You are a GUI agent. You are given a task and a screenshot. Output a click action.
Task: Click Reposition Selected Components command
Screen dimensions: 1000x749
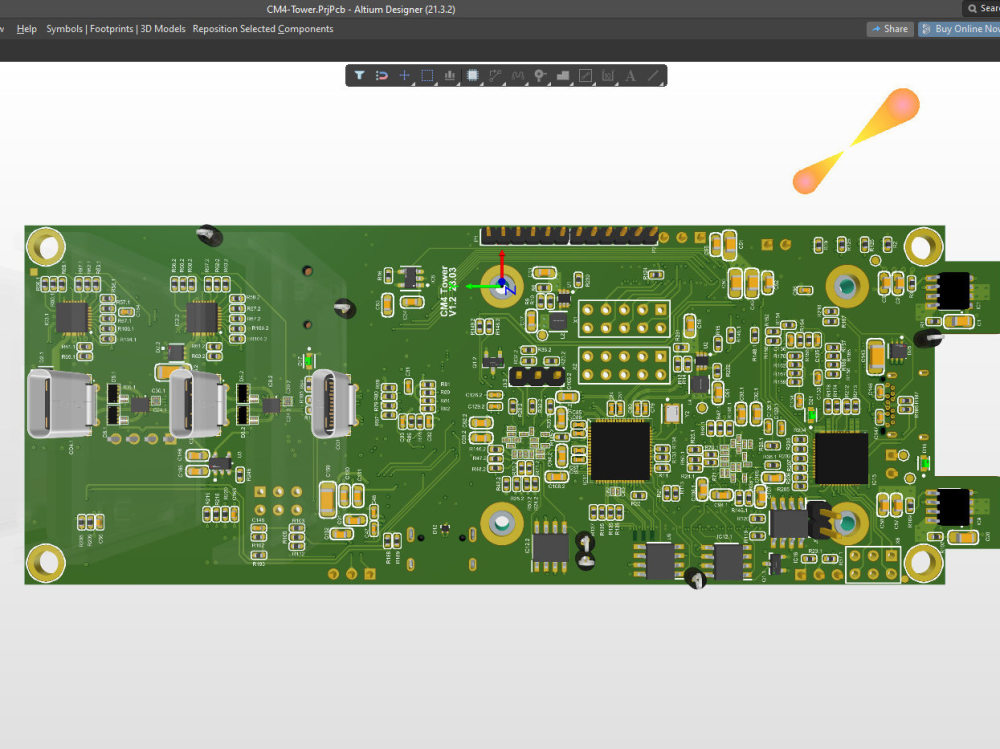tap(263, 29)
